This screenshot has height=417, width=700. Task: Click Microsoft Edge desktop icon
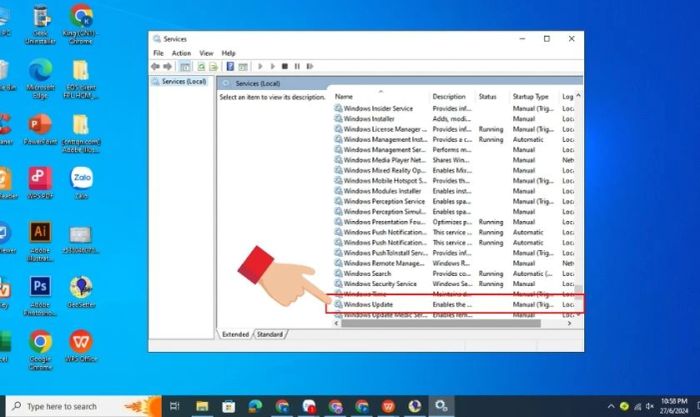click(40, 78)
